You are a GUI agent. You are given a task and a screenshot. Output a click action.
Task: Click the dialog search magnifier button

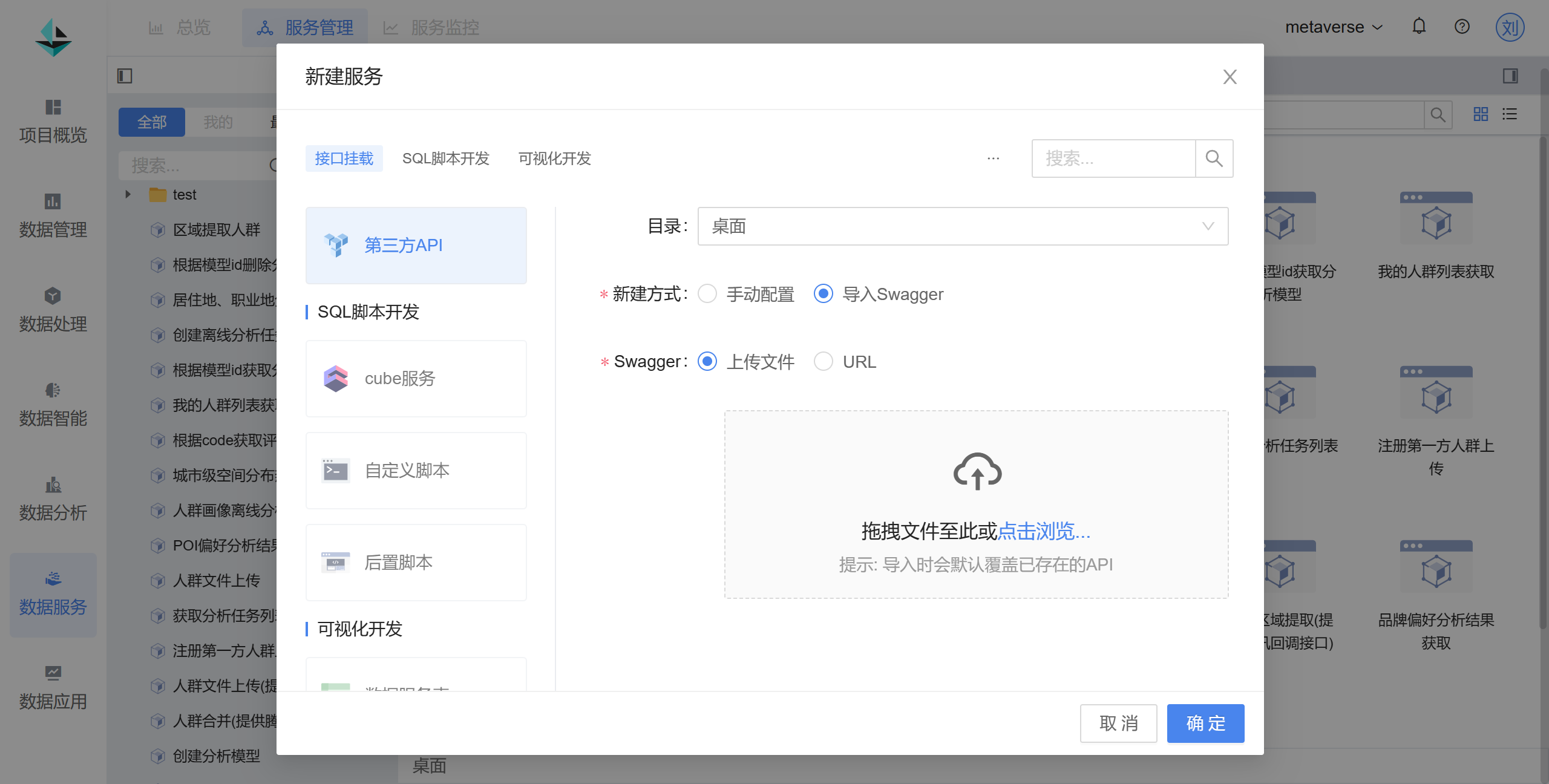point(1214,158)
